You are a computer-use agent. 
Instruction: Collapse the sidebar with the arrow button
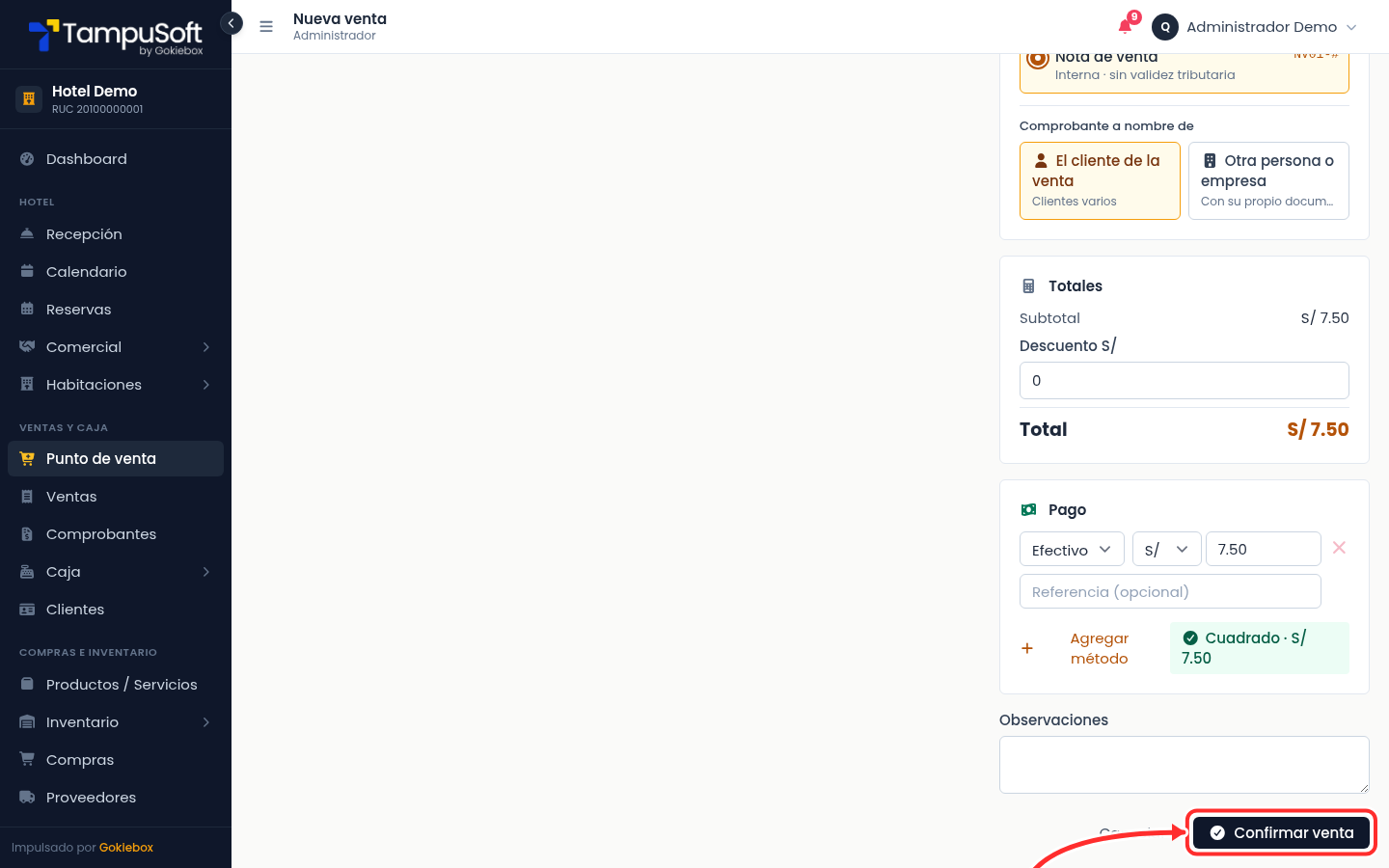231,23
